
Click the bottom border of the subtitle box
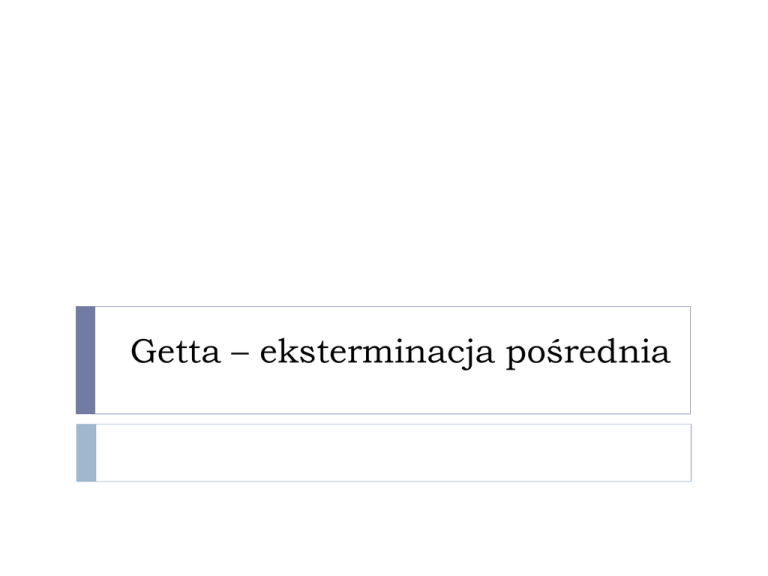pos(393,481)
